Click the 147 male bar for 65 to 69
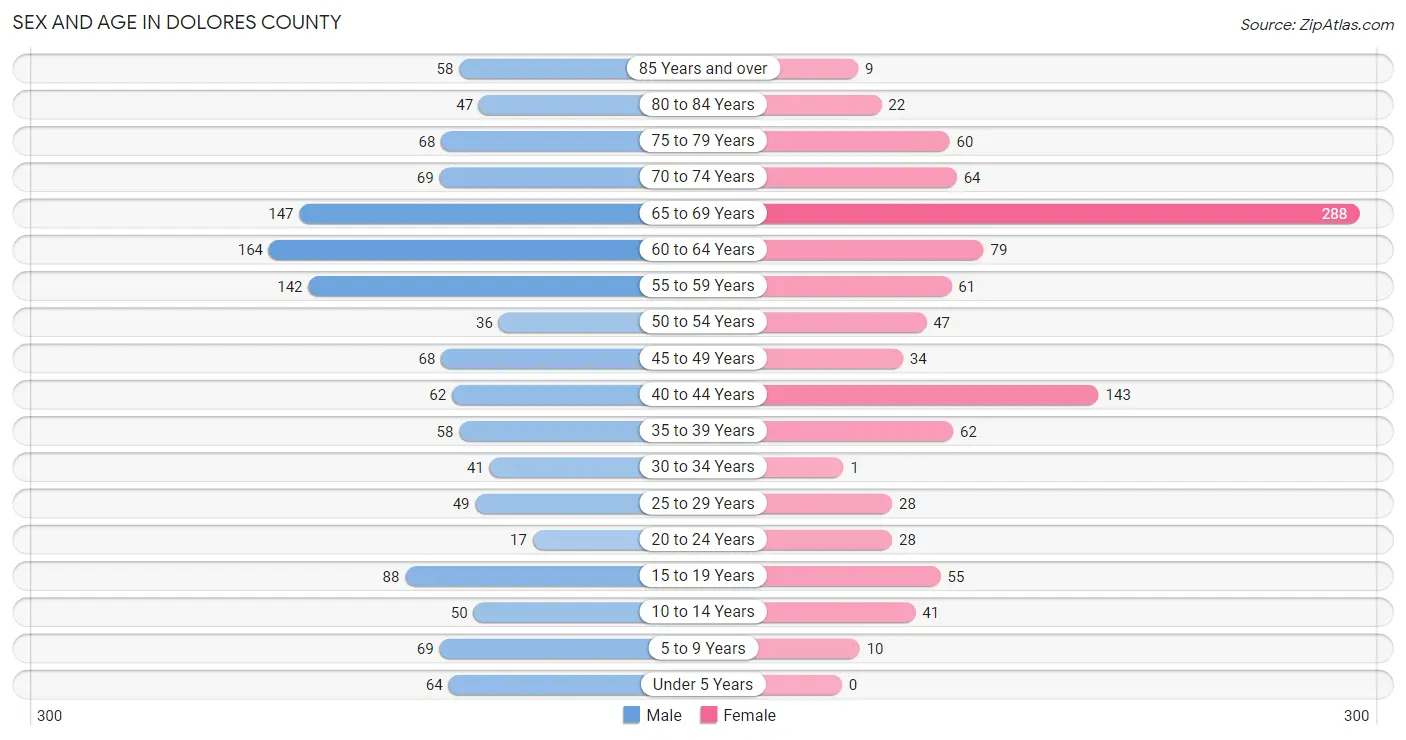This screenshot has width=1406, height=740. pos(473,213)
